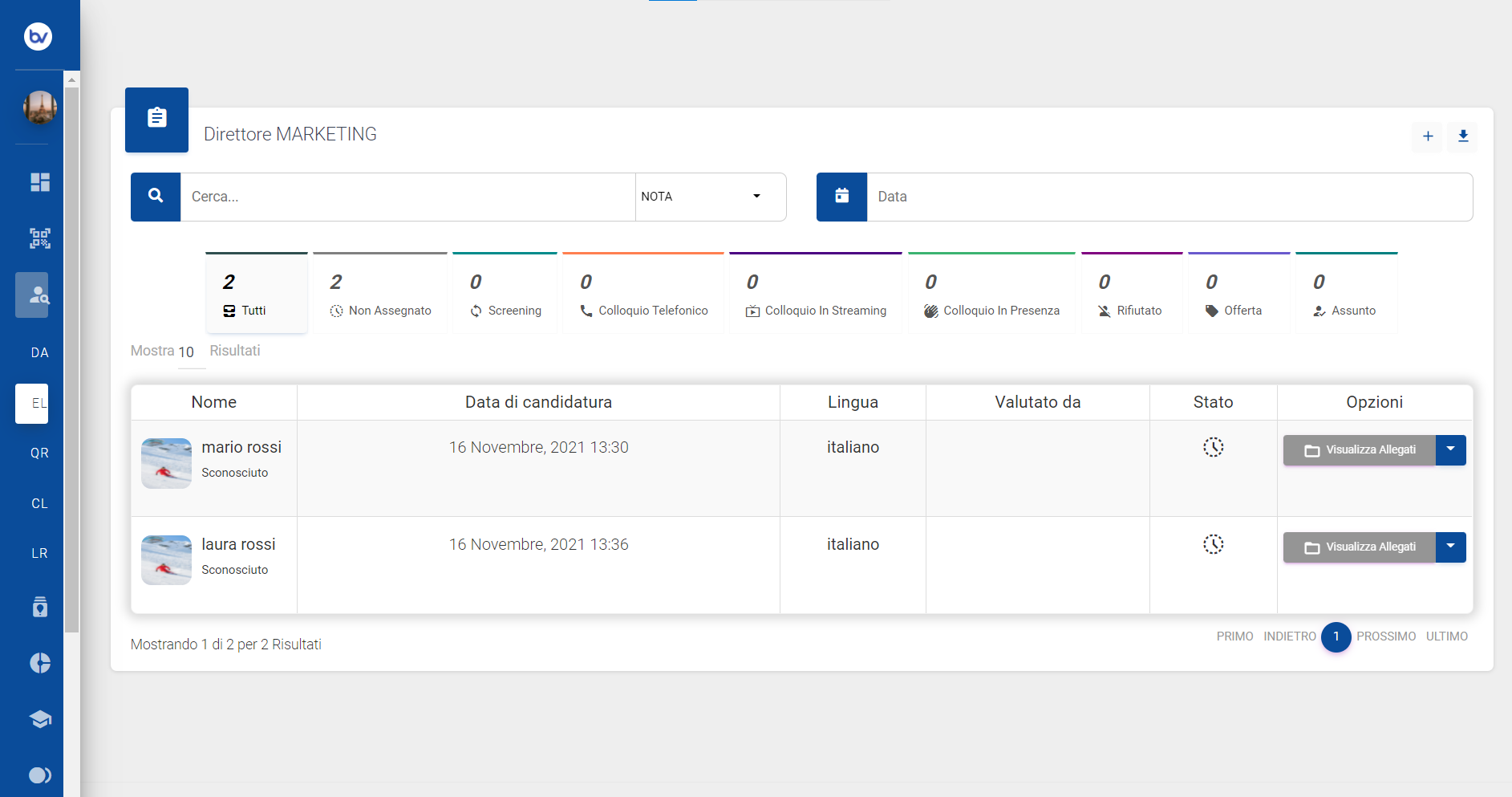Select the Tutti filter tab

click(x=256, y=295)
